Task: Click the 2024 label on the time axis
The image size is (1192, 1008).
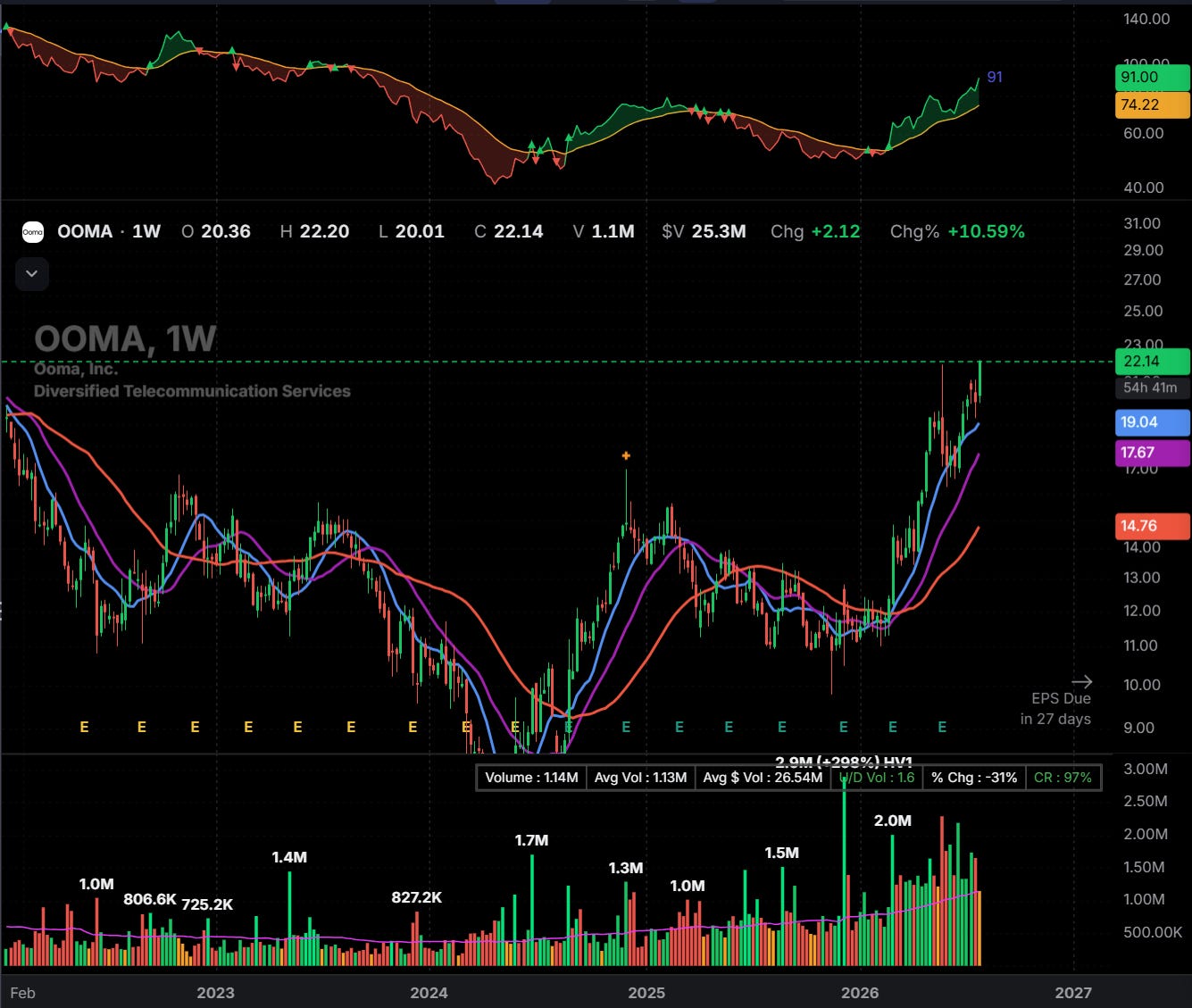Action: [x=429, y=993]
